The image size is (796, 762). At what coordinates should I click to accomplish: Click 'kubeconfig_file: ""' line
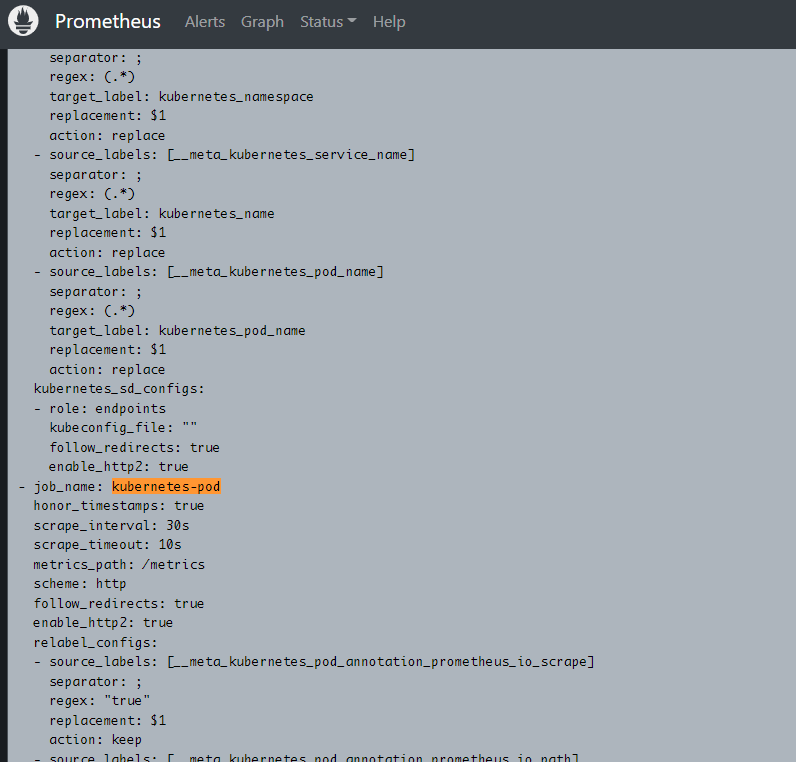click(x=123, y=427)
